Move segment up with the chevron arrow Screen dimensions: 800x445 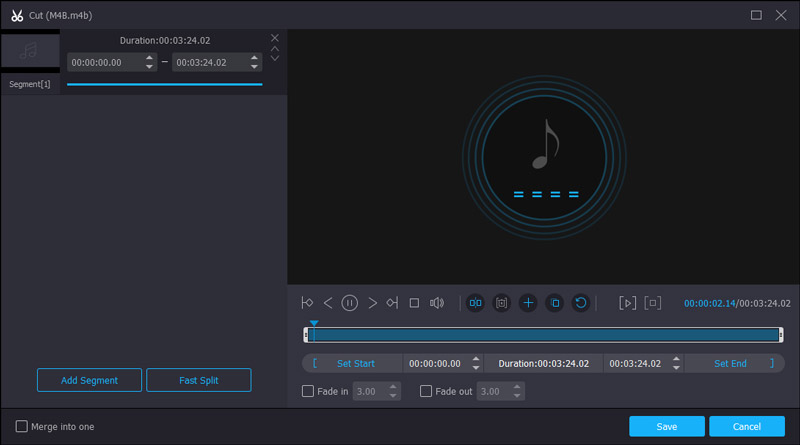(x=275, y=48)
